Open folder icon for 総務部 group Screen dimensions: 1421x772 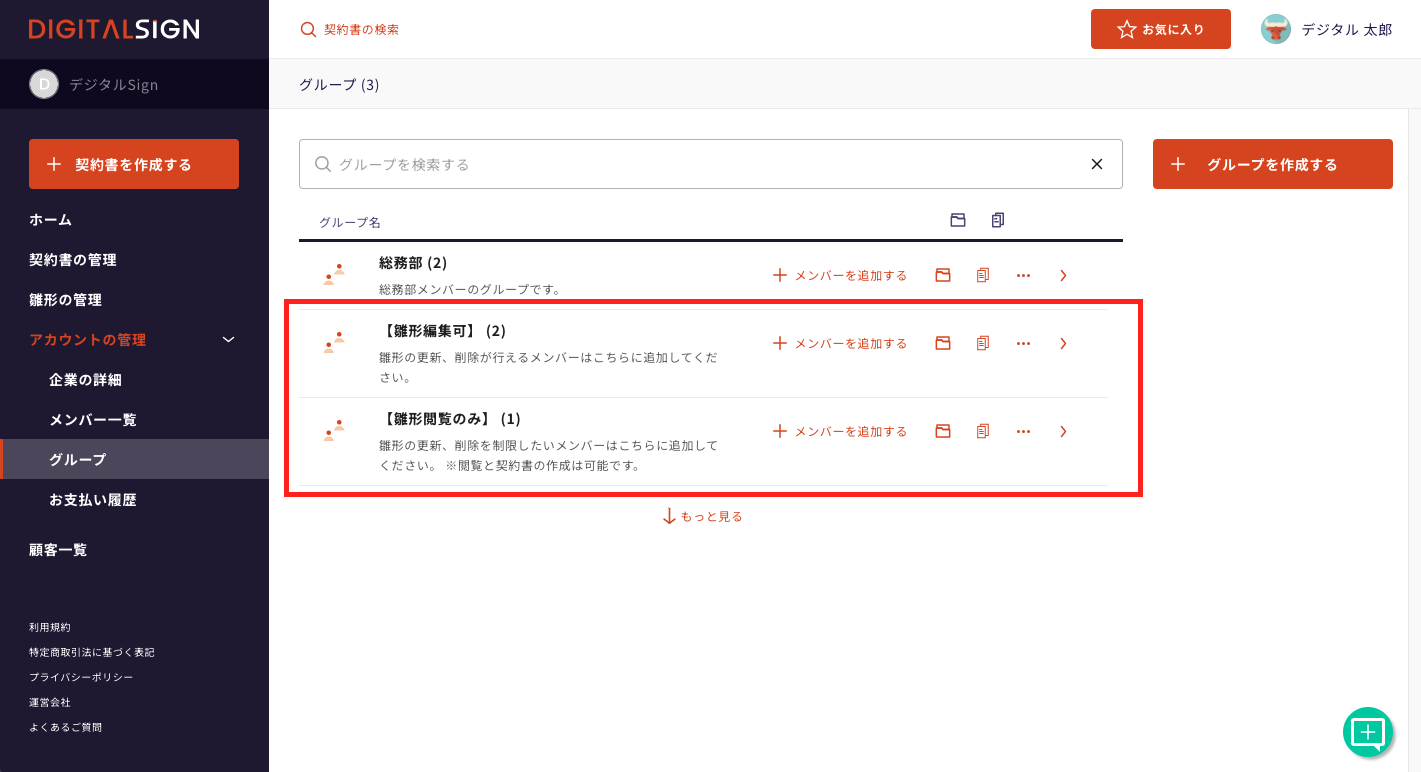pyautogui.click(x=942, y=275)
